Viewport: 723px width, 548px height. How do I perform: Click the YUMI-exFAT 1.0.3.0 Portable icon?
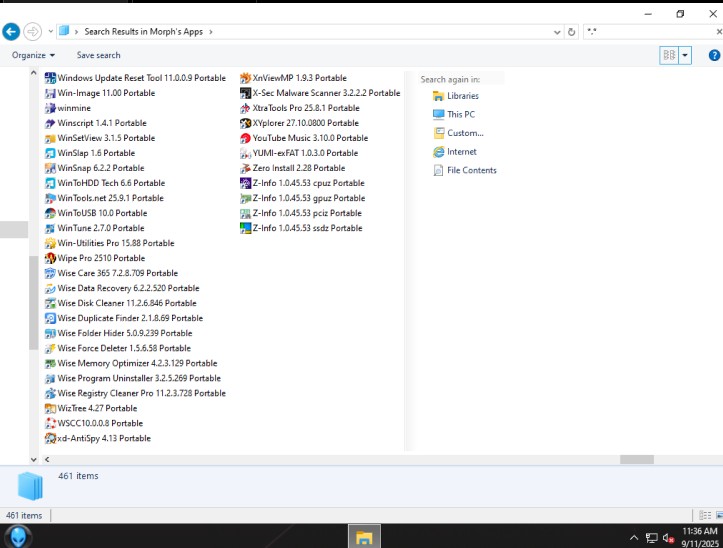[245, 153]
